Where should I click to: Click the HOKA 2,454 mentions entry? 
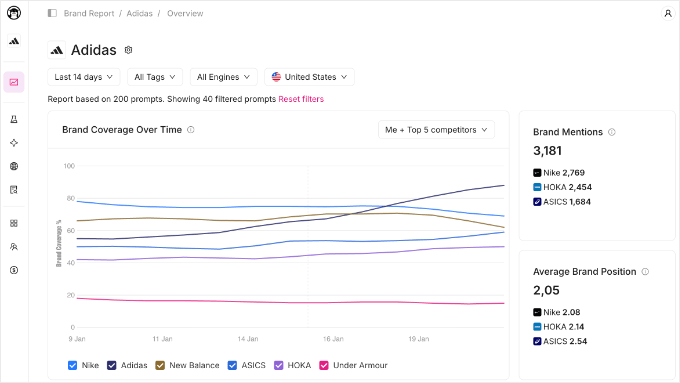pos(562,187)
